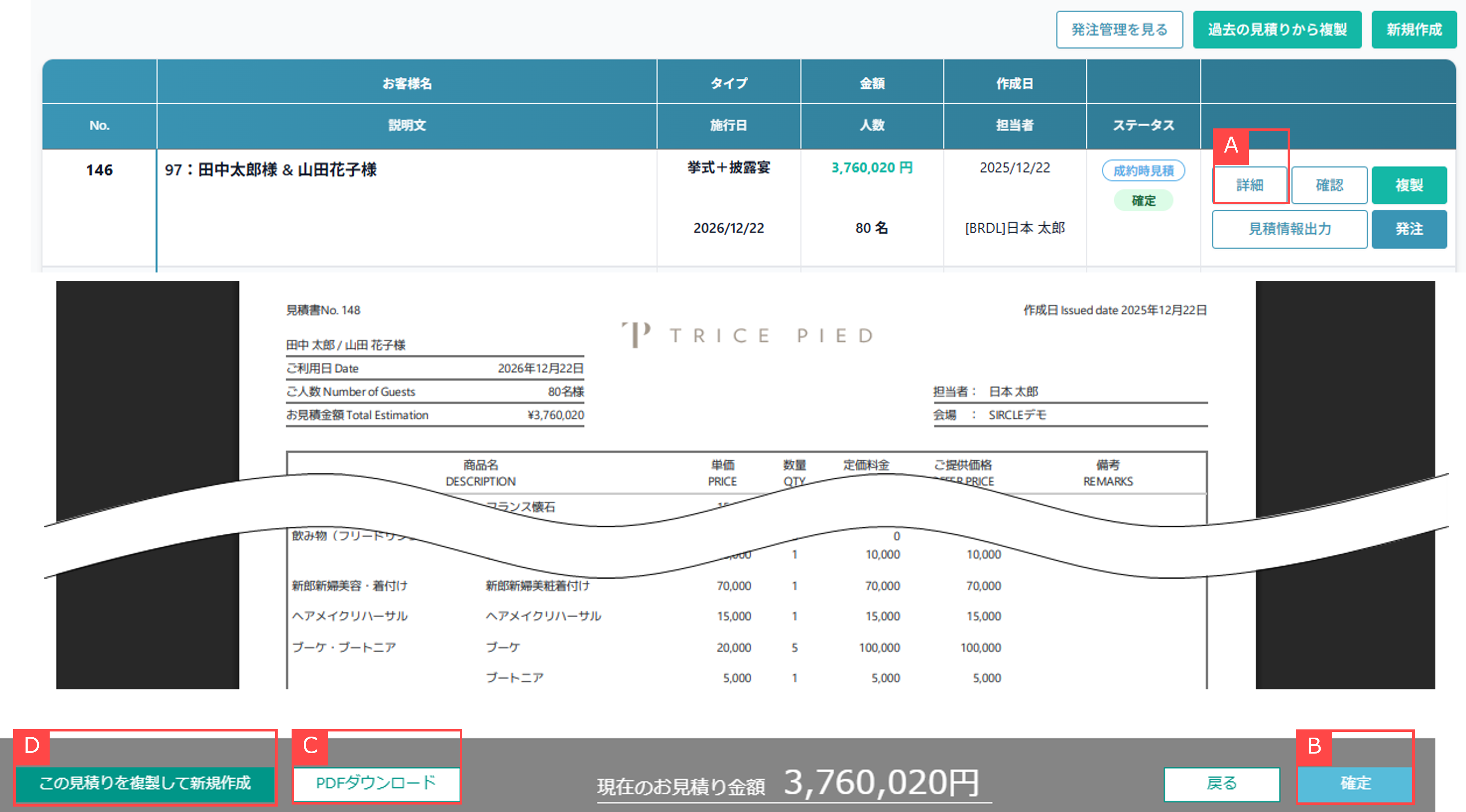This screenshot has height=812, width=1466.
Task: Confirm the estimate with 確定 at bottom
Action: tap(1355, 783)
